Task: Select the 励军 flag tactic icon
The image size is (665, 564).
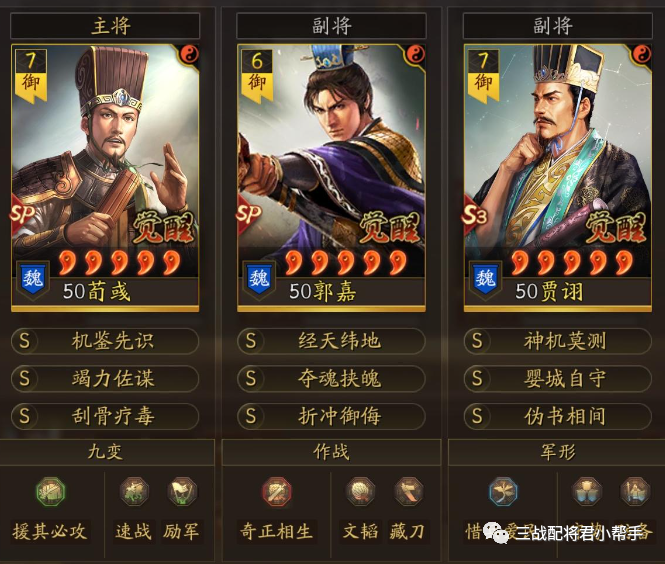Action: (182, 491)
